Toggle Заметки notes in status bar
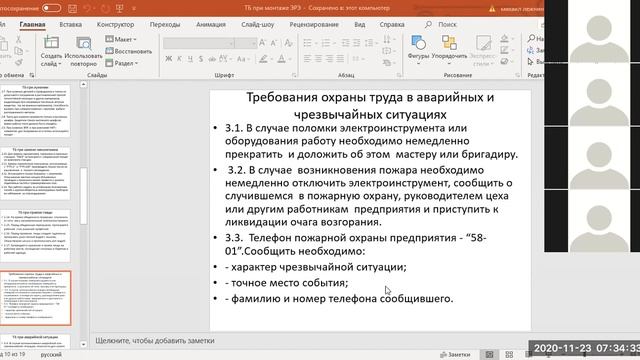Image resolution: width=640 pixels, height=360 pixels. pyautogui.click(x=455, y=355)
